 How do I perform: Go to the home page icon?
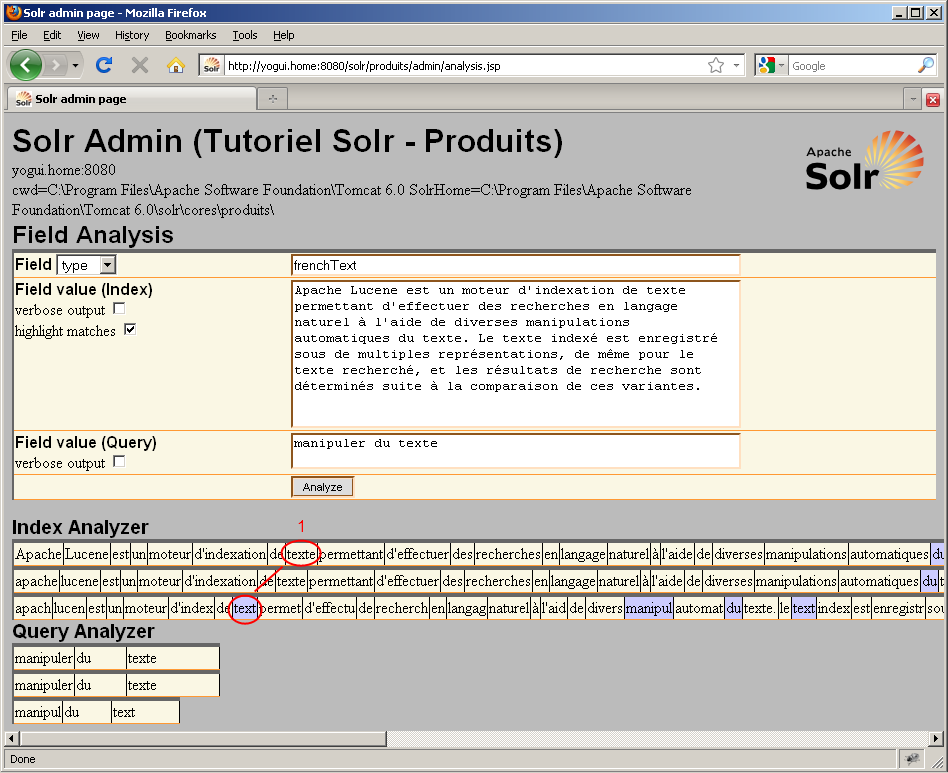(x=176, y=65)
